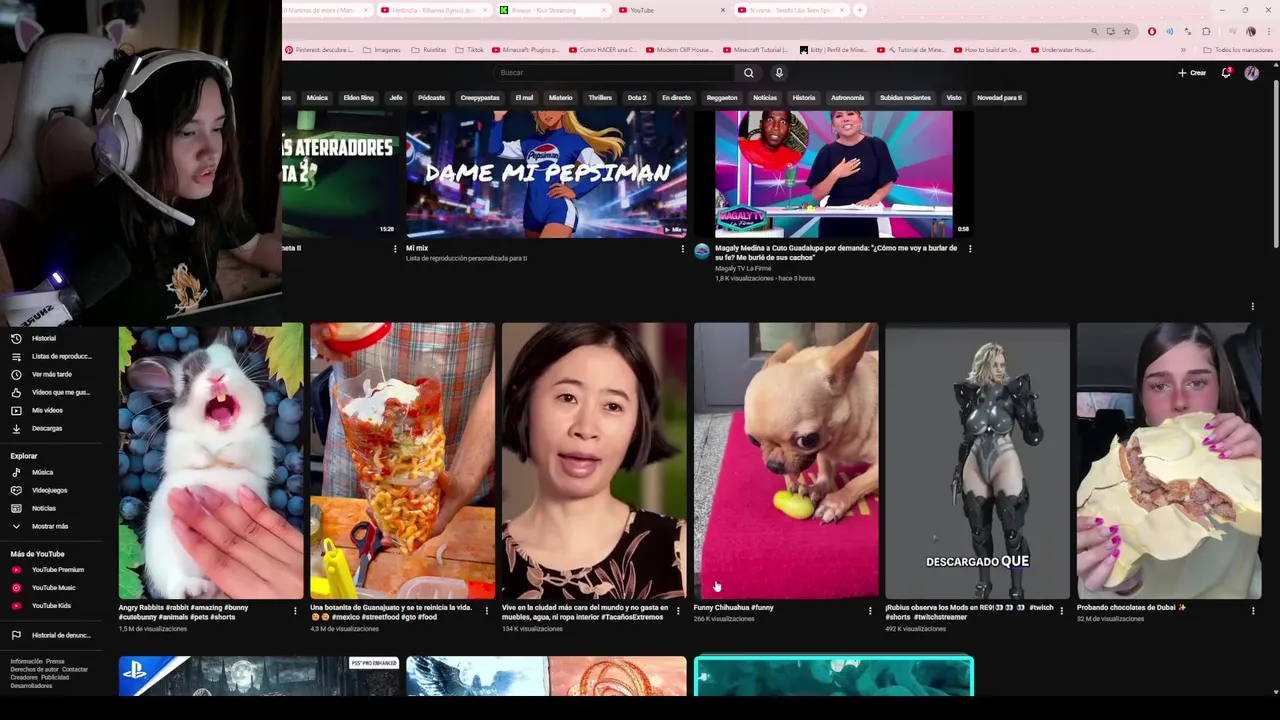Viewport: 1280px width, 720px height.
Task: Select the En directo filter chip
Action: tap(676, 98)
